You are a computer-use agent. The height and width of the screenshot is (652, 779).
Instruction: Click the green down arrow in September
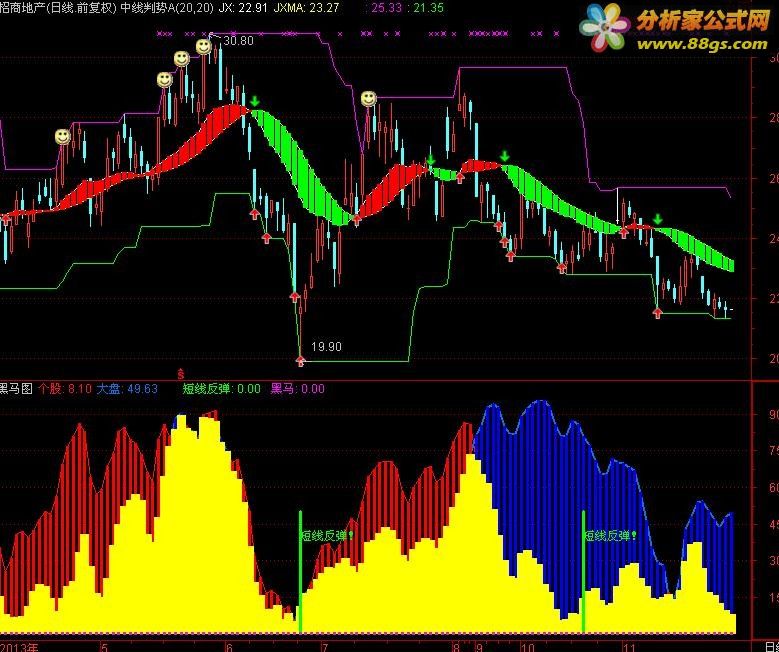(x=505, y=156)
